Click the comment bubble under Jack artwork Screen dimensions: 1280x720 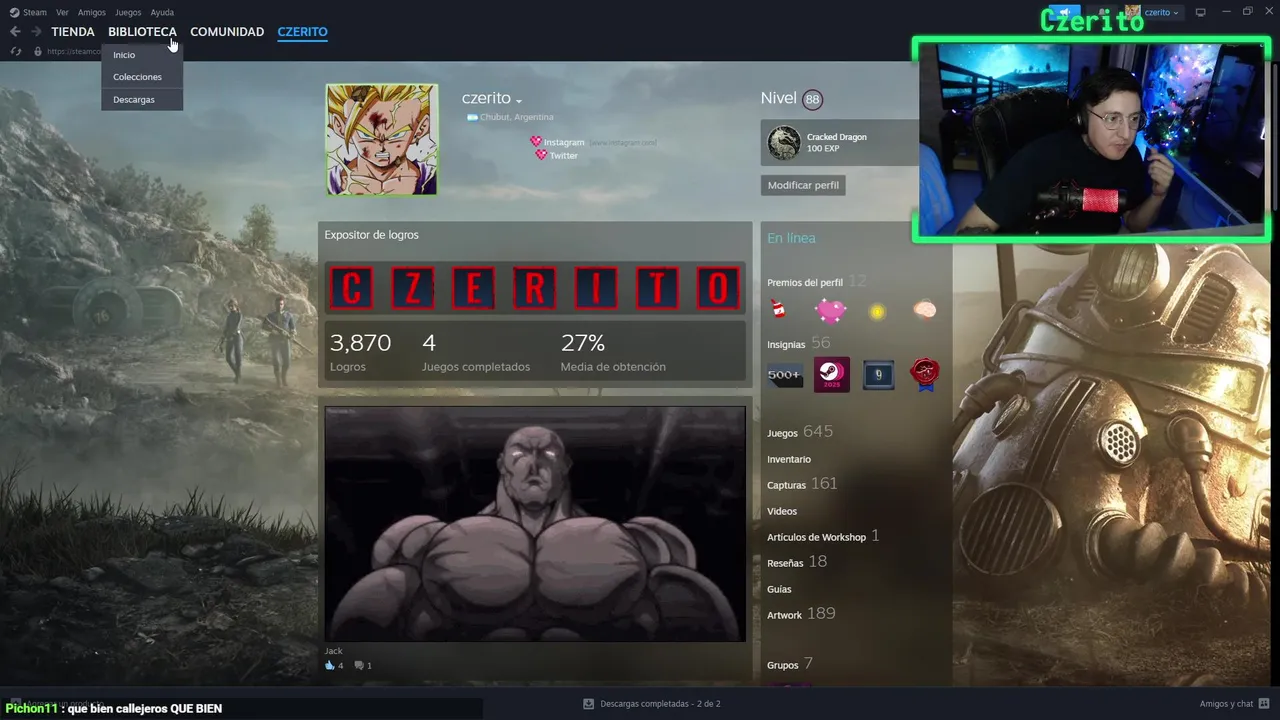point(359,665)
